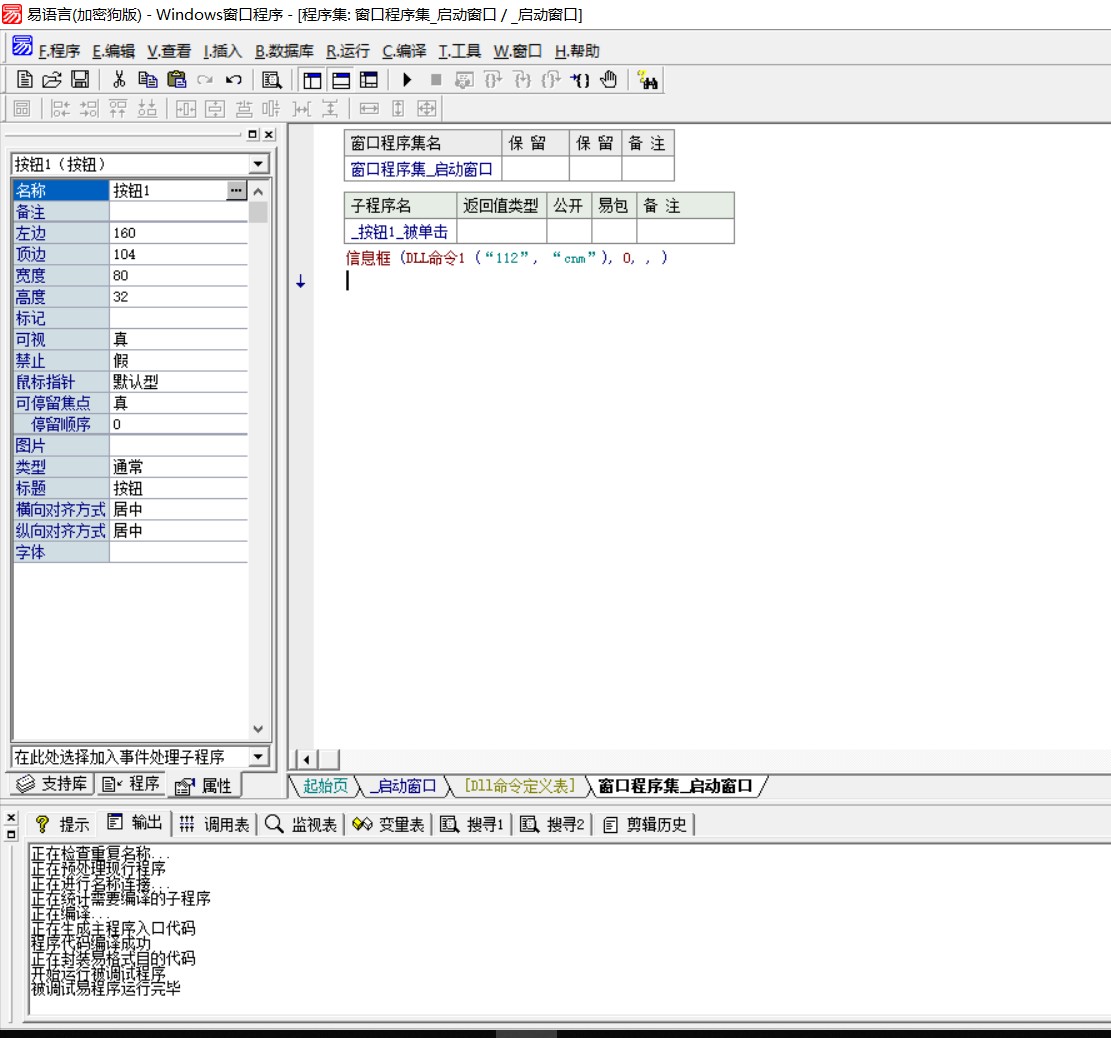Viewport: 1111px width, 1038px height.
Task: Click the Cut scissors icon
Action: click(119, 80)
